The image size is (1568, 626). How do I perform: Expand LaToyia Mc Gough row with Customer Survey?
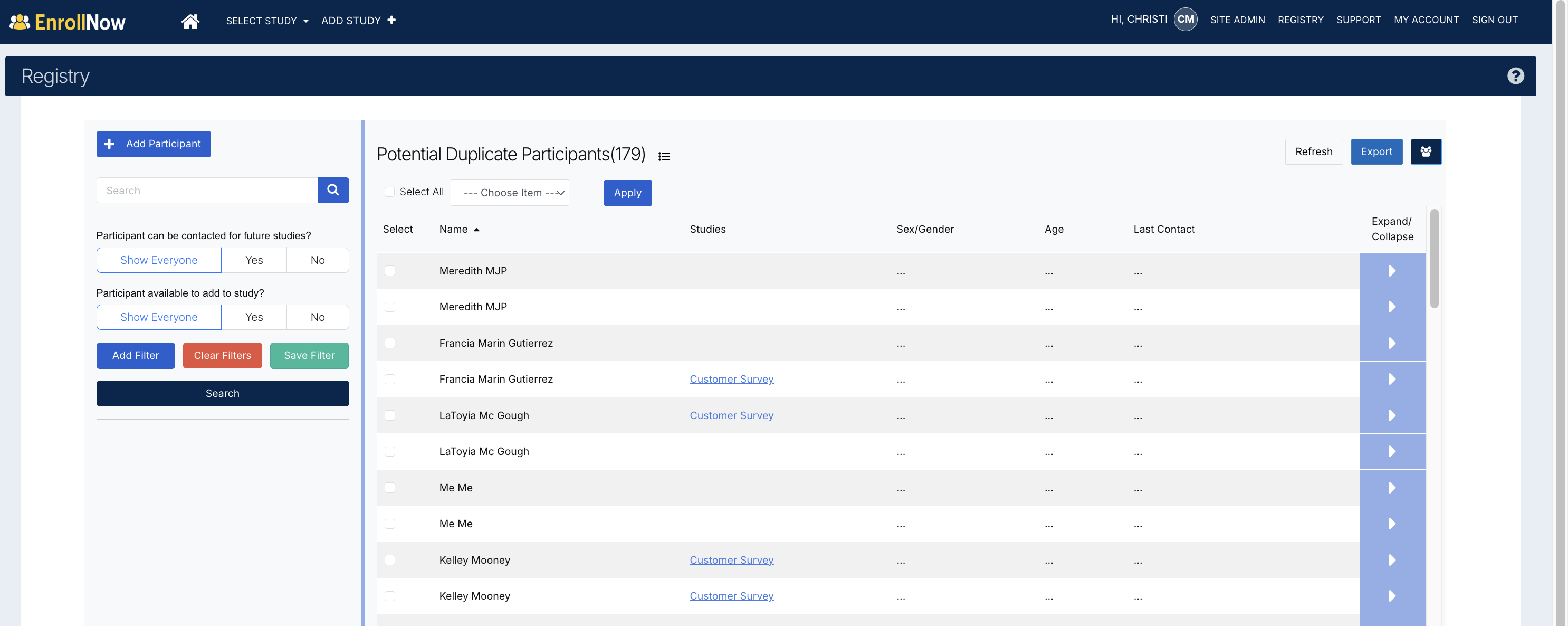click(x=1393, y=416)
